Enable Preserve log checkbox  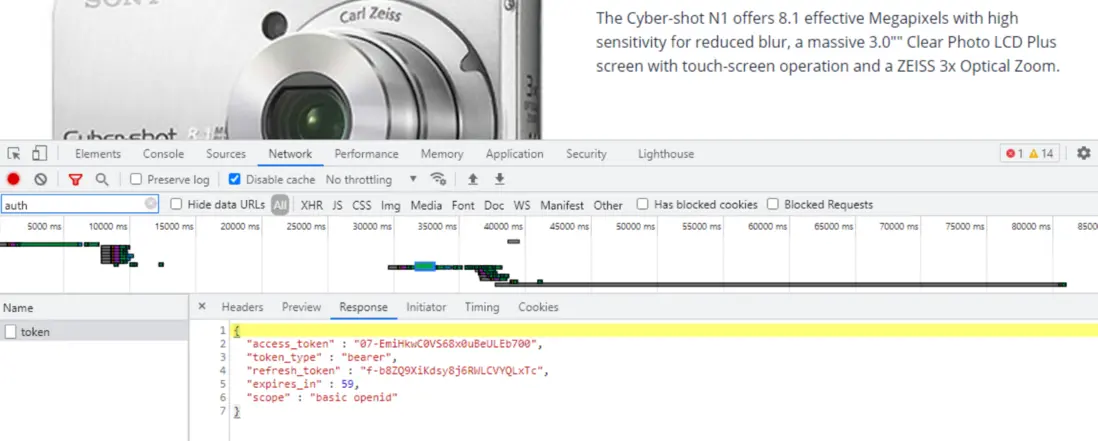click(x=136, y=179)
